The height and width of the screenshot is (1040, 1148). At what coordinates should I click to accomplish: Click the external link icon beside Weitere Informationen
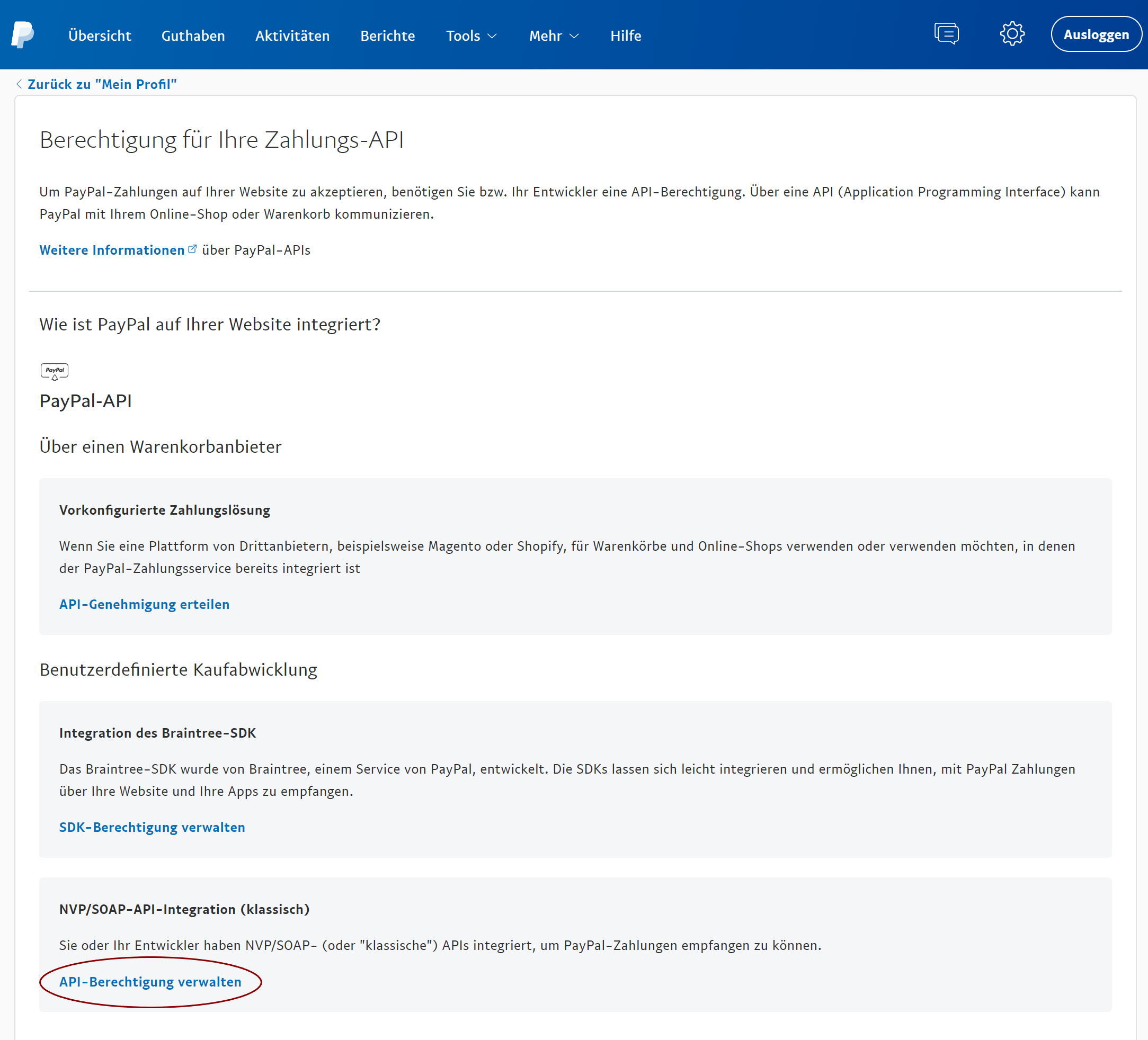(192, 249)
